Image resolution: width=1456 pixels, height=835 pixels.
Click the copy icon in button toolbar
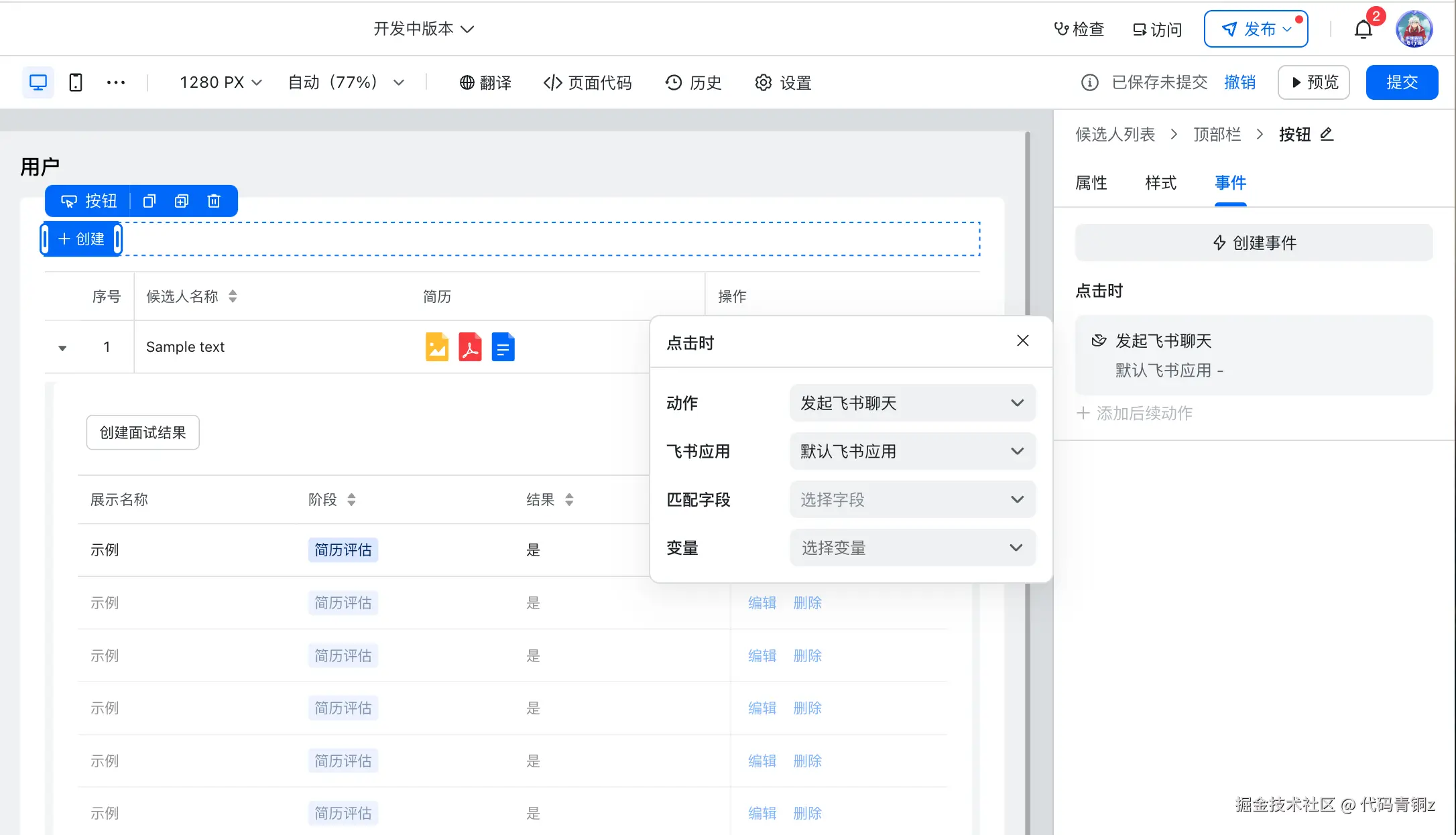coord(149,201)
